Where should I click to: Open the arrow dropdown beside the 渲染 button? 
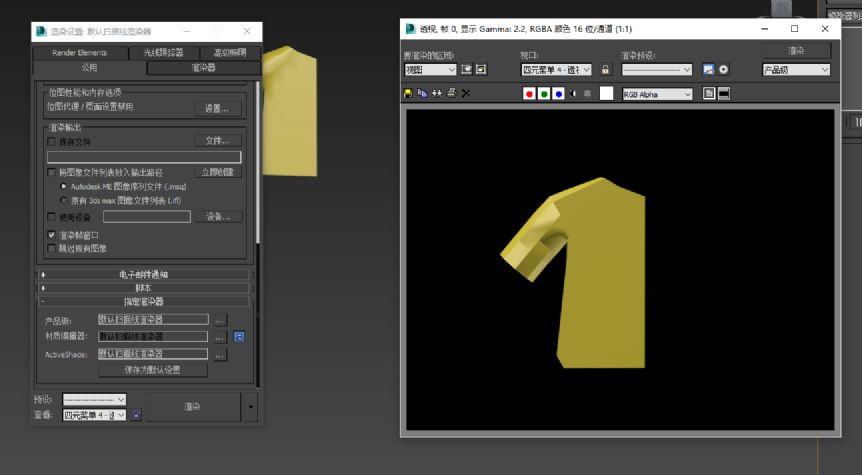[x=251, y=407]
